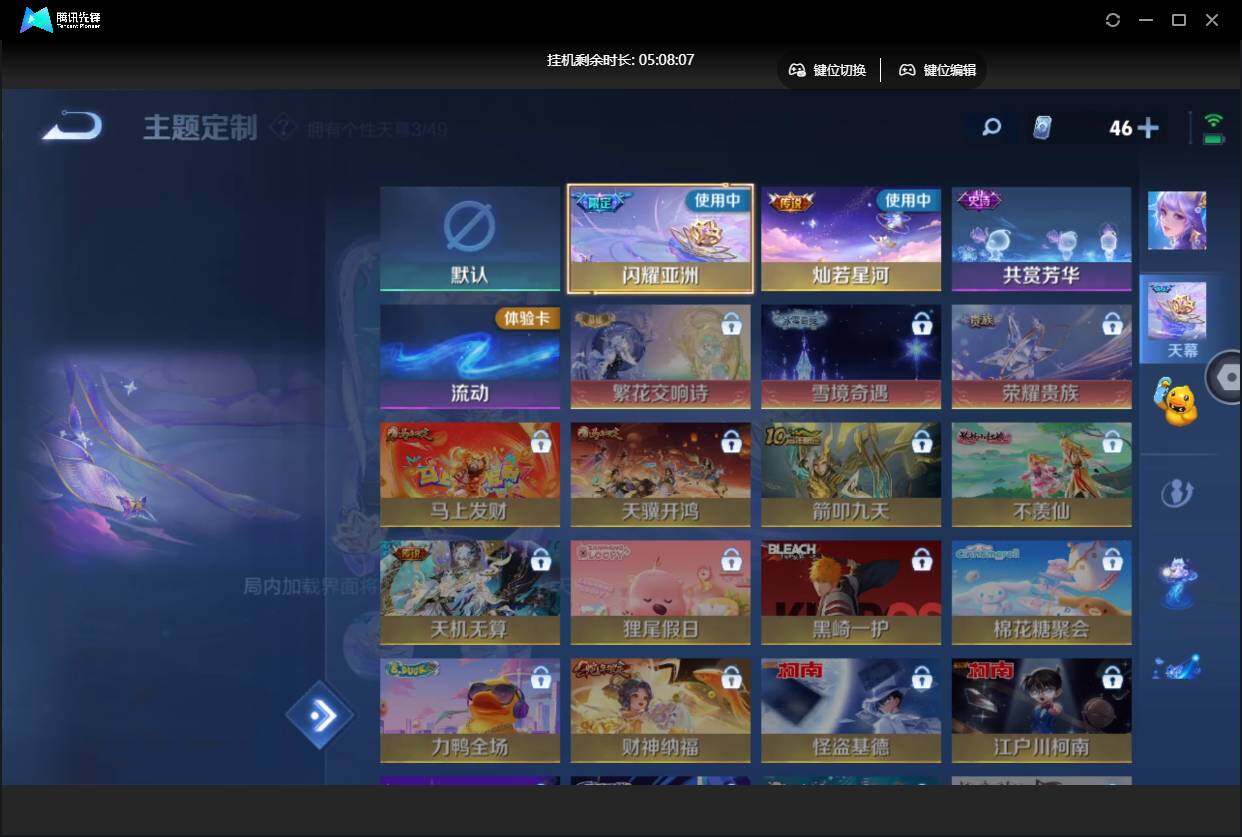Choose the locked 力鸭全场 theme
1242x837 pixels.
tap(470, 711)
